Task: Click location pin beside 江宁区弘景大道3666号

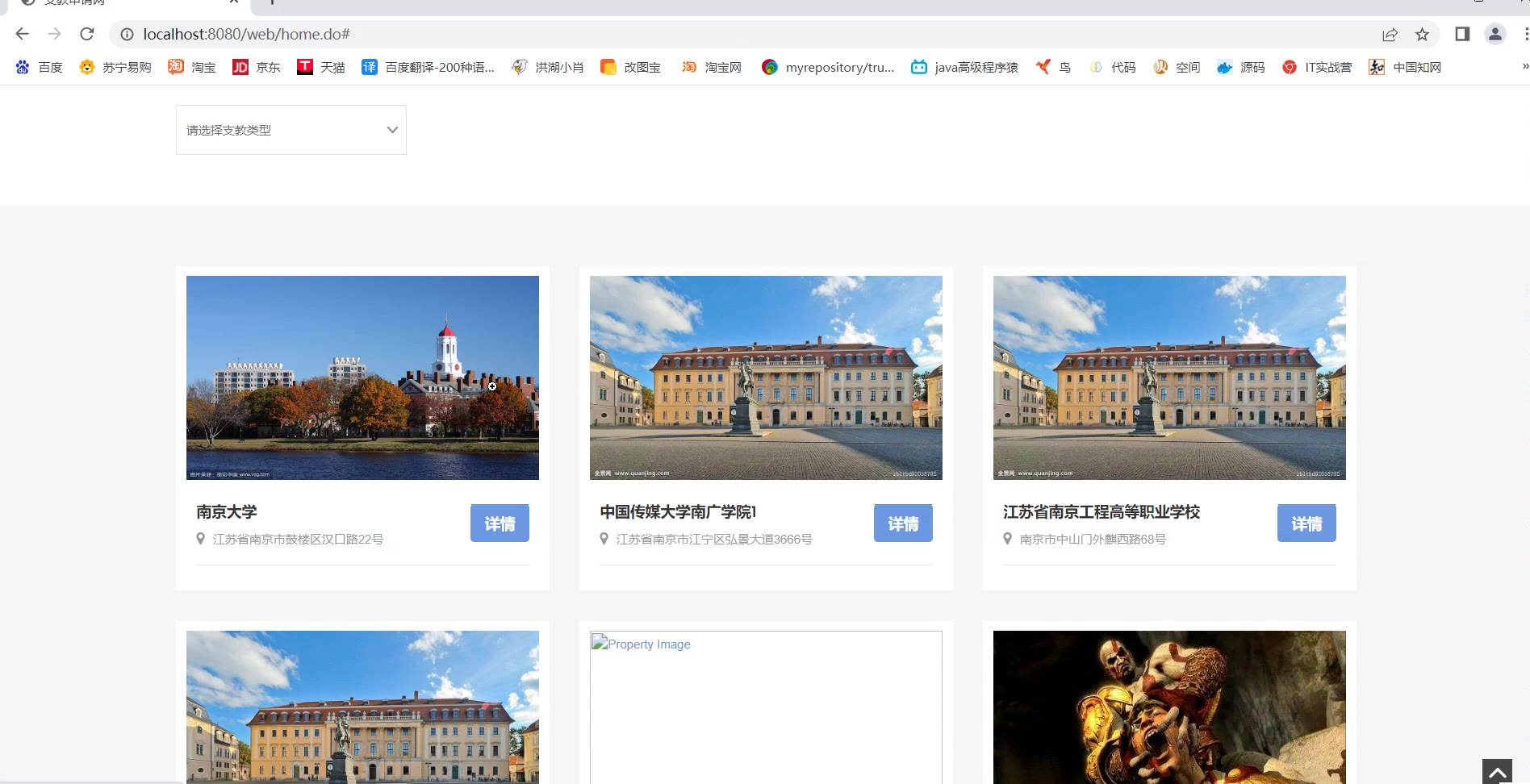Action: point(604,539)
